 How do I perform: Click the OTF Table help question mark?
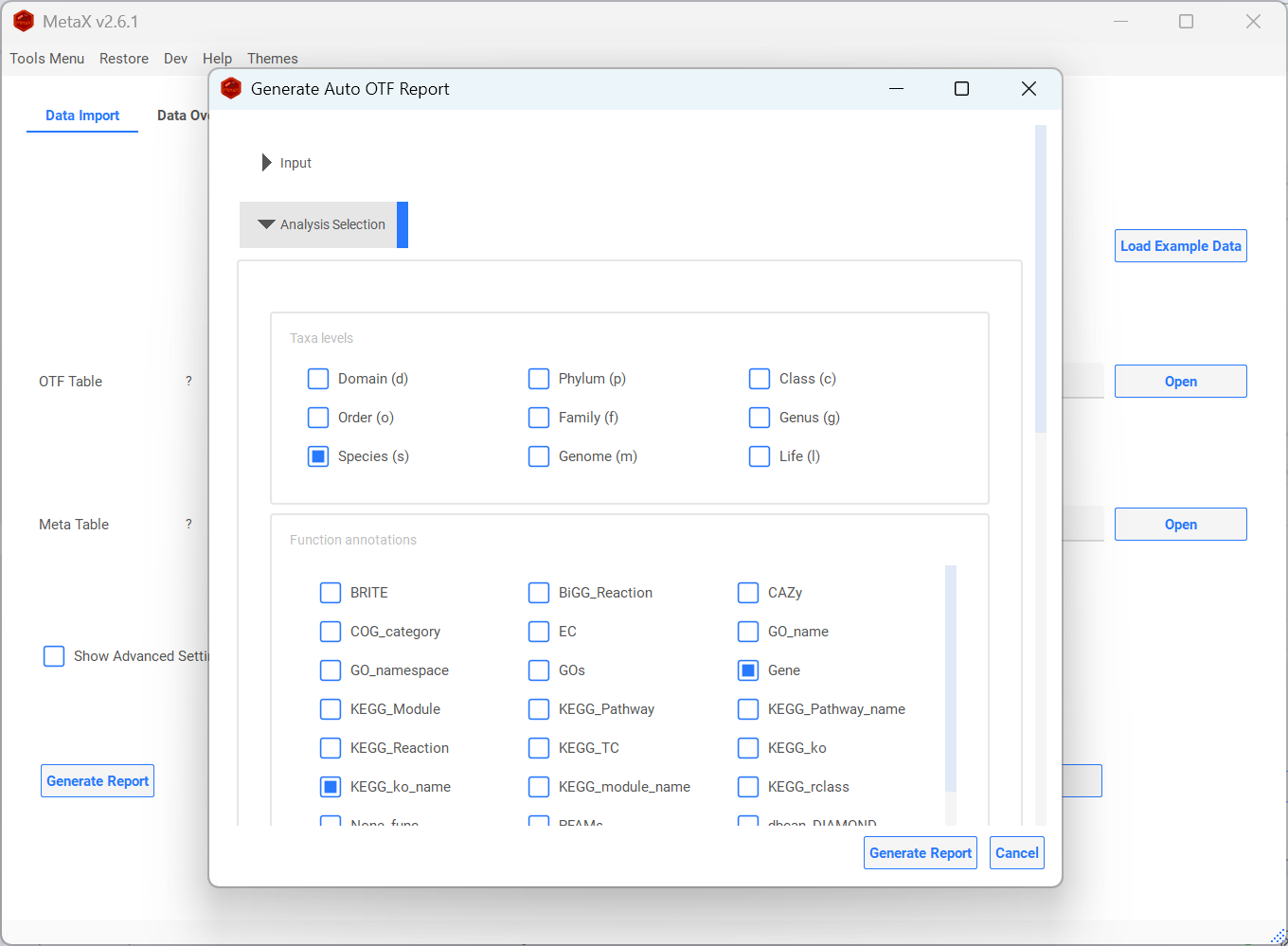pos(188,381)
